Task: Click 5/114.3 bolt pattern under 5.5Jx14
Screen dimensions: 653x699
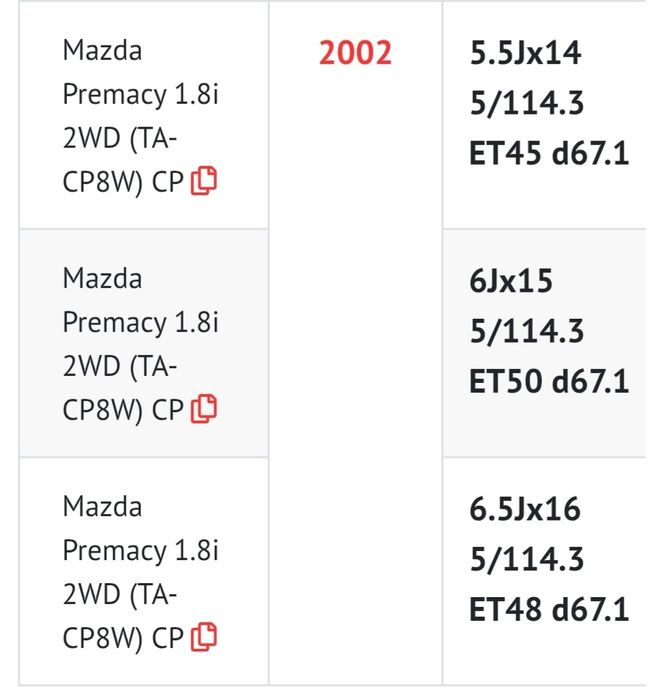Action: (525, 104)
